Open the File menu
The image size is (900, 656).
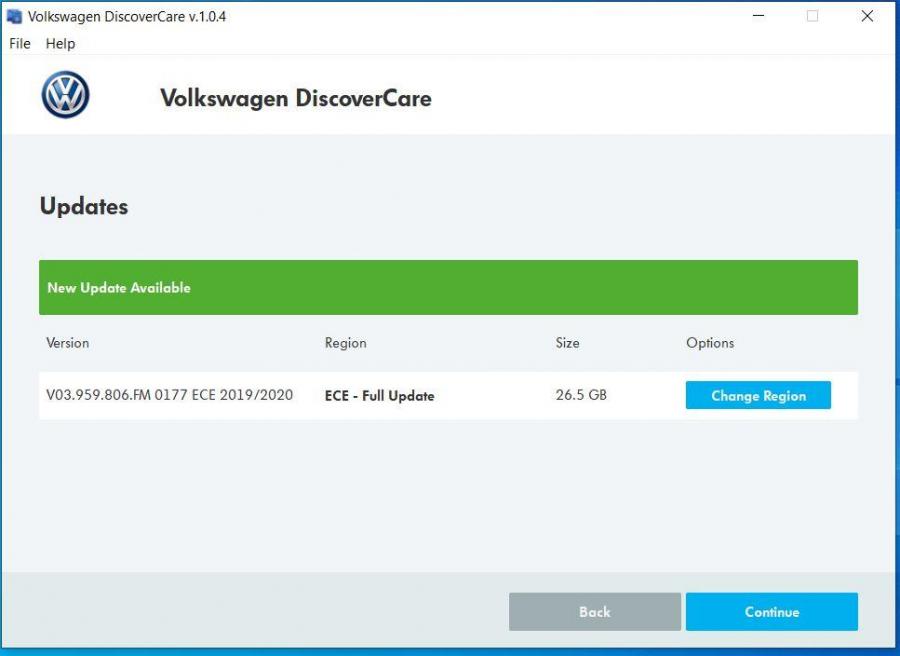[20, 44]
